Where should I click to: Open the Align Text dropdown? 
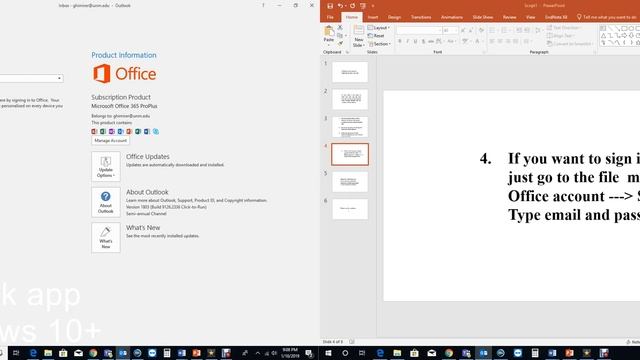point(560,36)
